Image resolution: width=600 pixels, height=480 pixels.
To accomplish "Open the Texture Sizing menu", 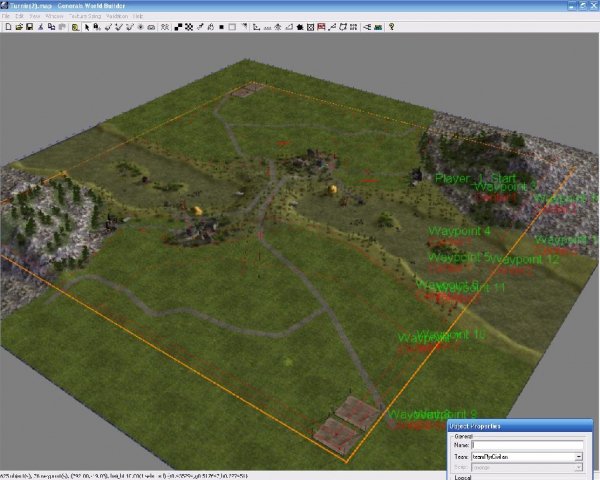I will (87, 17).
